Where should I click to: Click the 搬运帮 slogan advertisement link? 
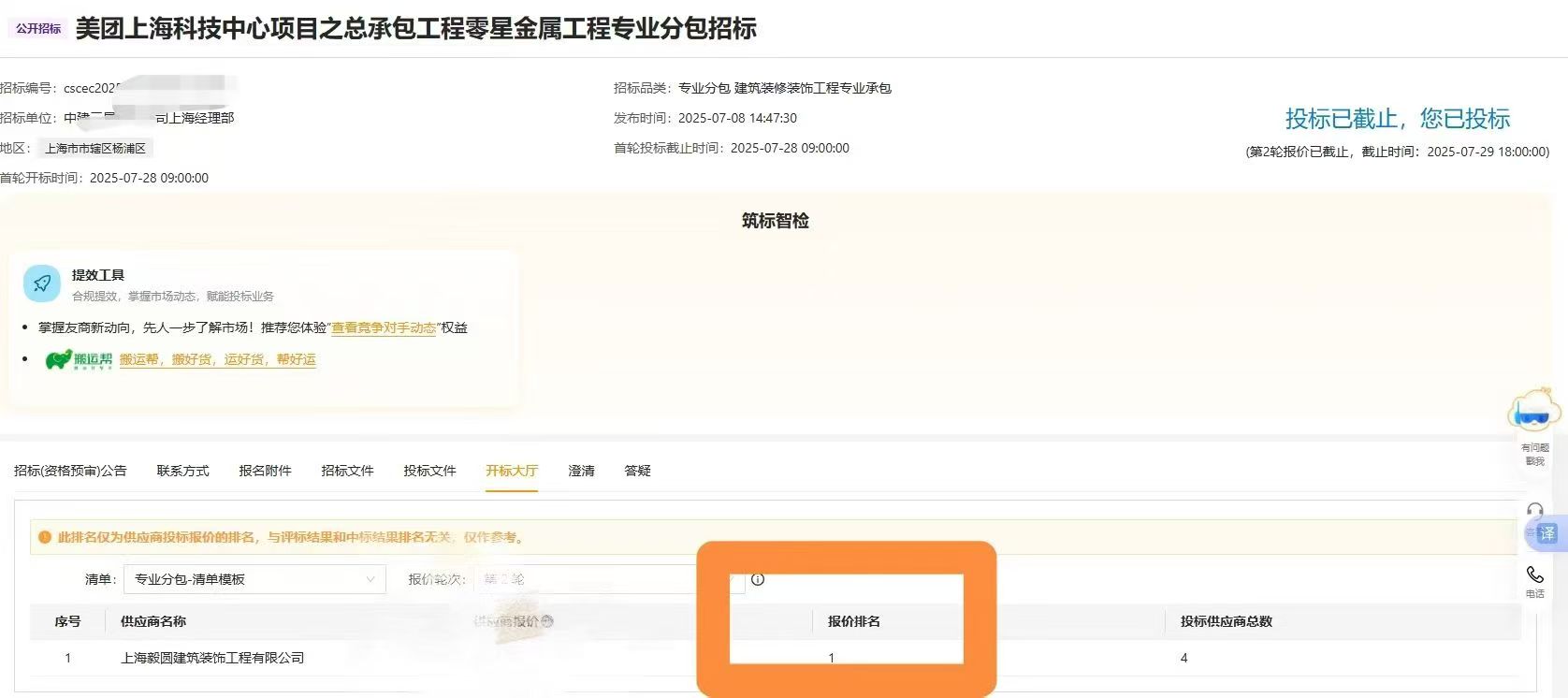217,359
